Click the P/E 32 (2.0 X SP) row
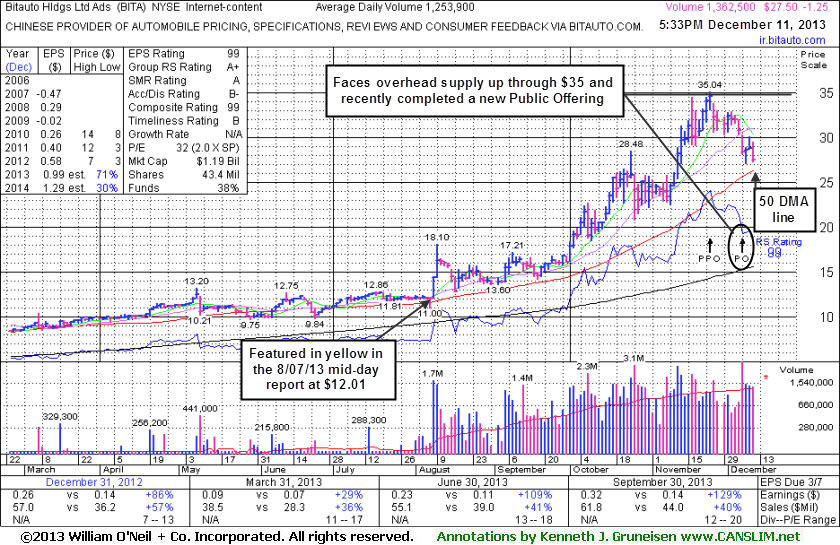This screenshot has height=545, width=840. [184, 147]
